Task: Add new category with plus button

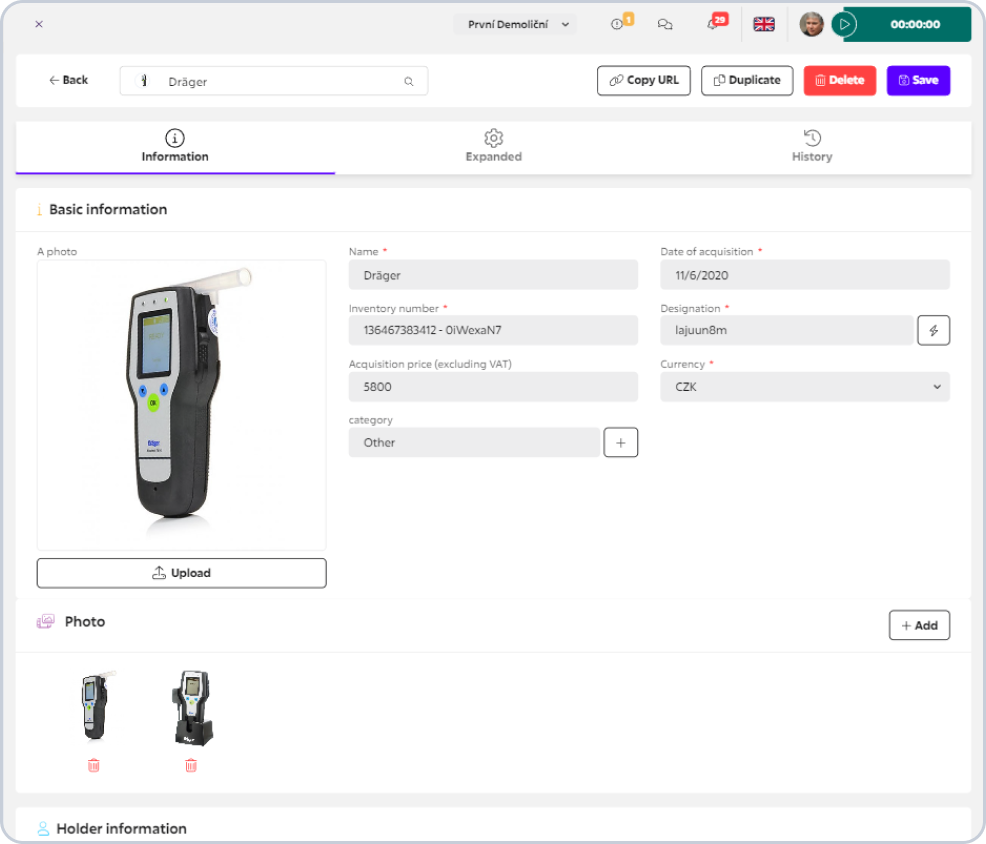Action: click(x=621, y=442)
